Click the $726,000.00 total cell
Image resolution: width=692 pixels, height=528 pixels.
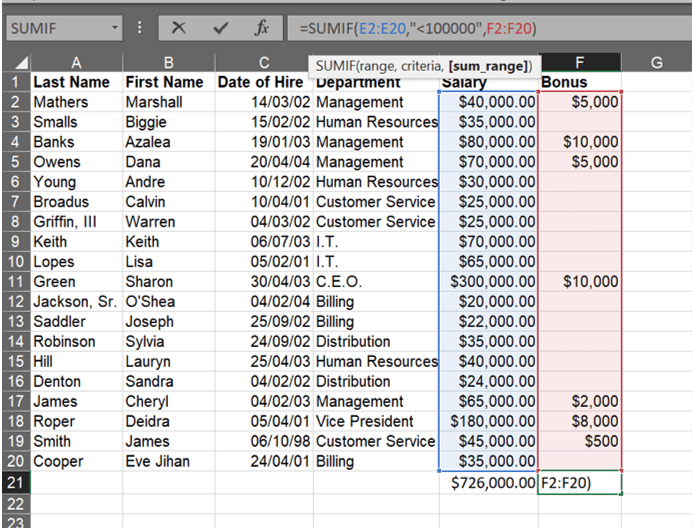[x=488, y=483]
